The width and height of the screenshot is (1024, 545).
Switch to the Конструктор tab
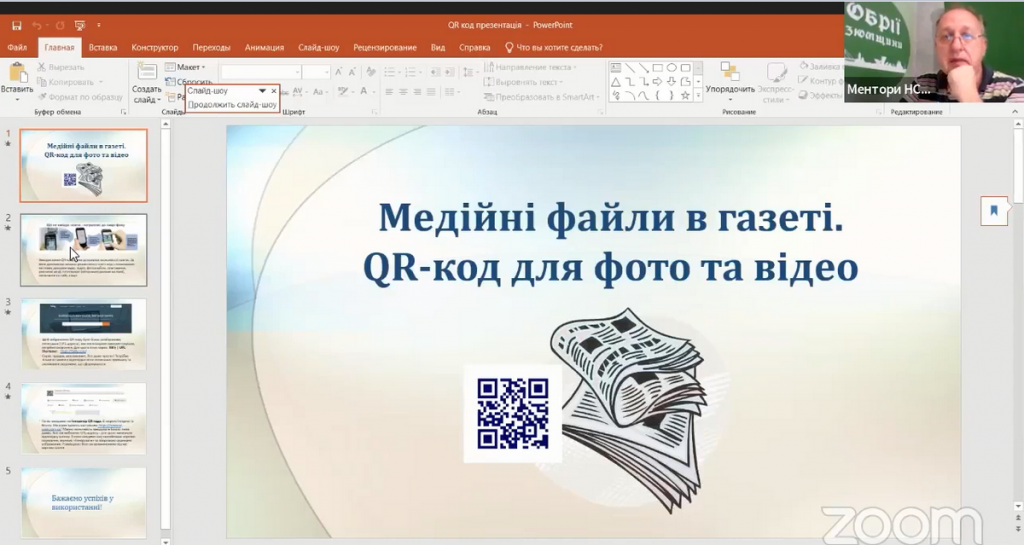(x=155, y=48)
